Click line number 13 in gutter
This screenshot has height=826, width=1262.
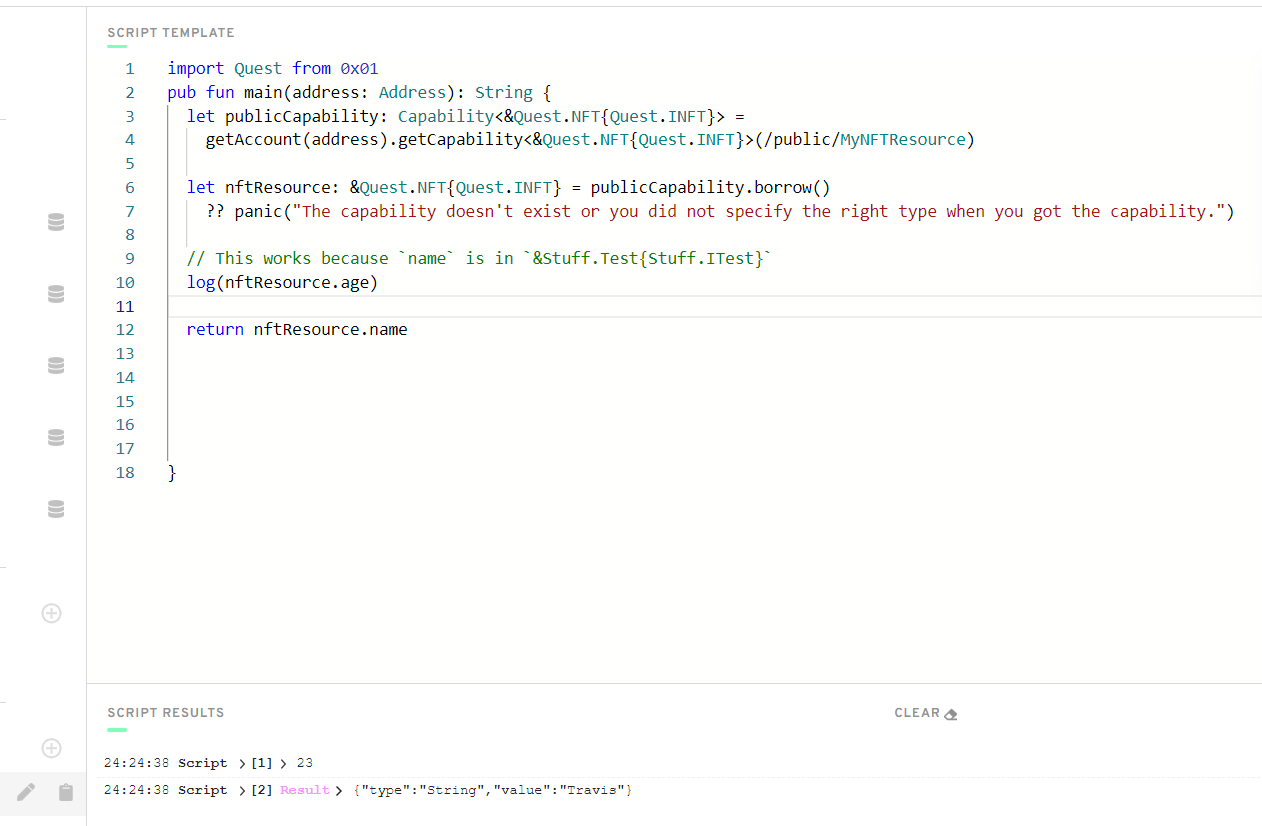tap(125, 354)
